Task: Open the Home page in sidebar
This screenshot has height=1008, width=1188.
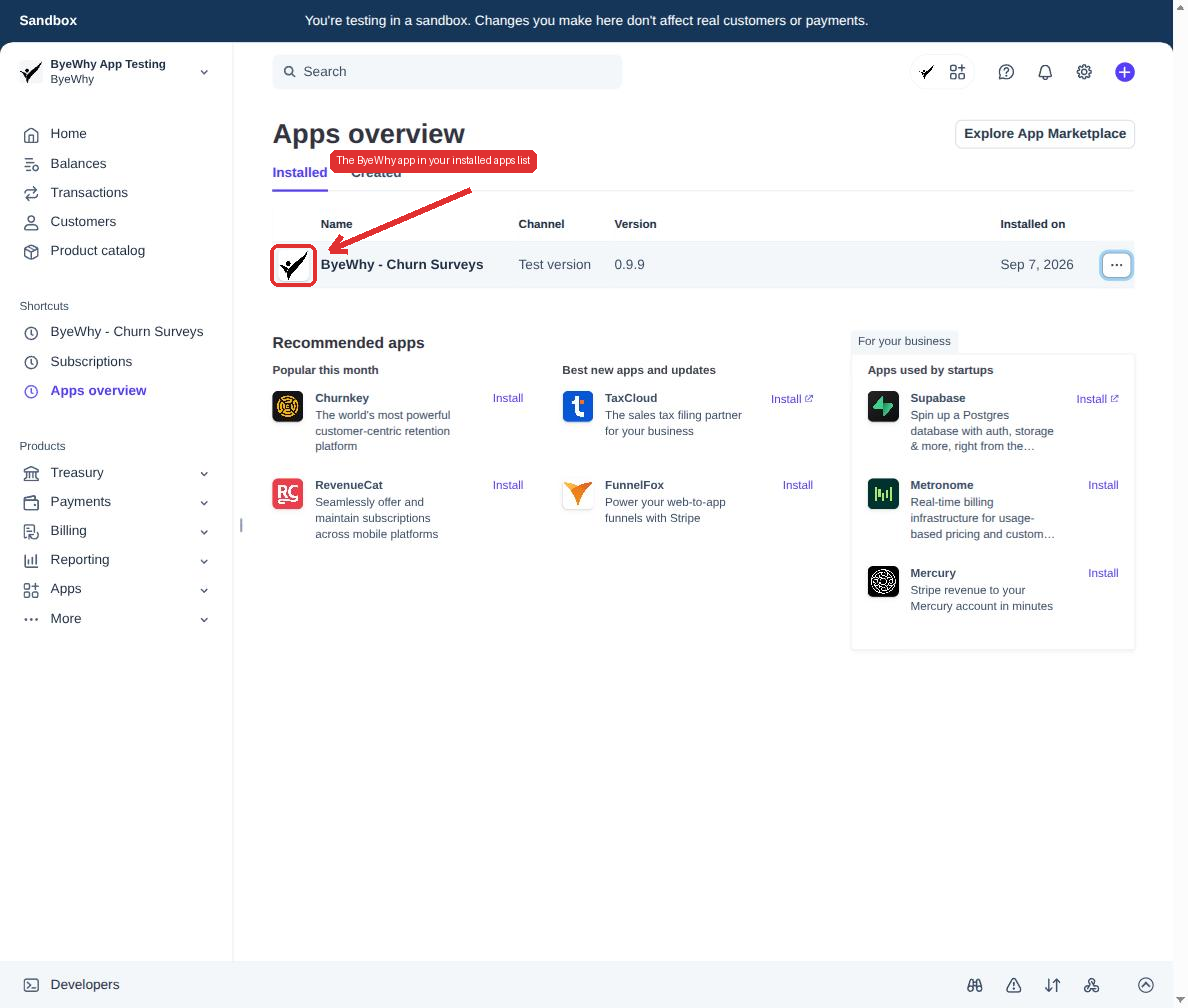Action: [68, 134]
